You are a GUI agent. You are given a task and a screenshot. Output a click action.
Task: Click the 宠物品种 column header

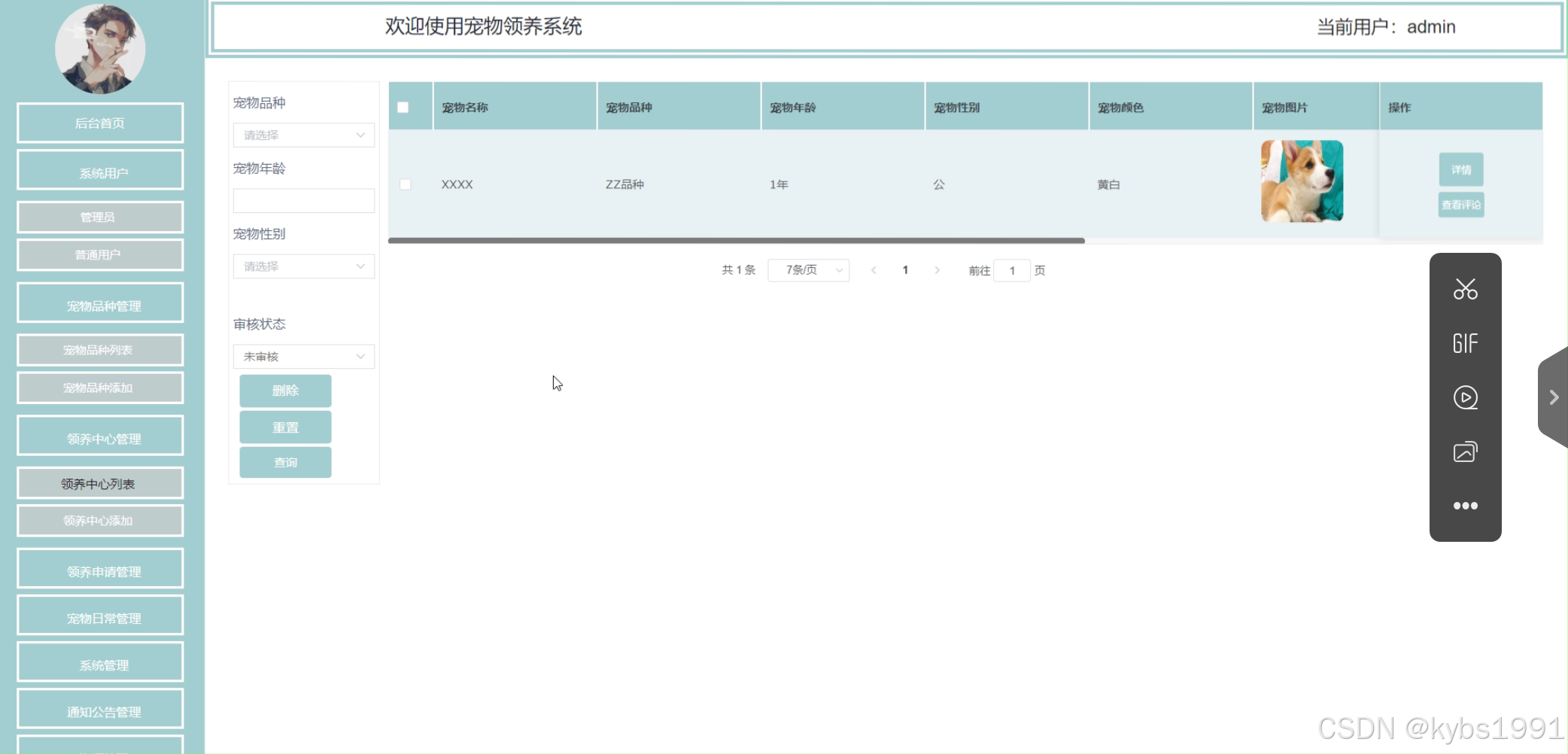click(679, 107)
